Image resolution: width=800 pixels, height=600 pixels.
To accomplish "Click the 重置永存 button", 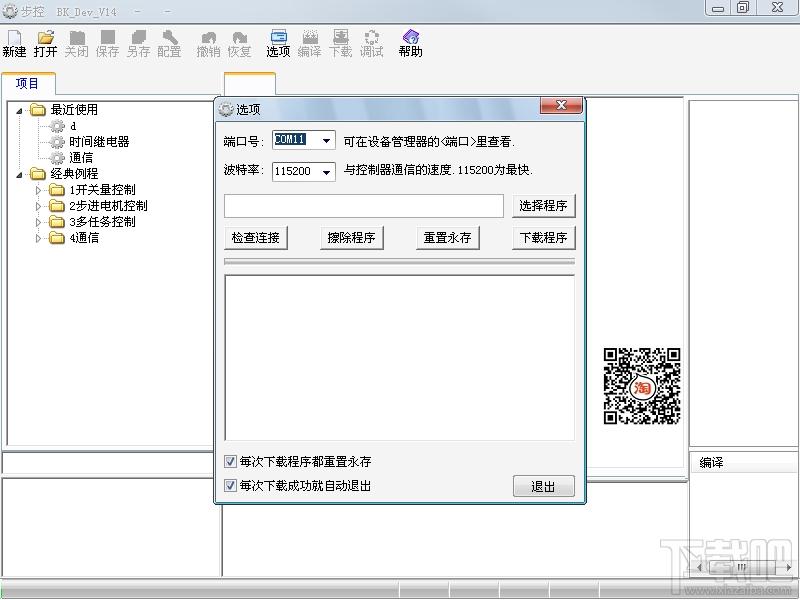I will pyautogui.click(x=447, y=238).
